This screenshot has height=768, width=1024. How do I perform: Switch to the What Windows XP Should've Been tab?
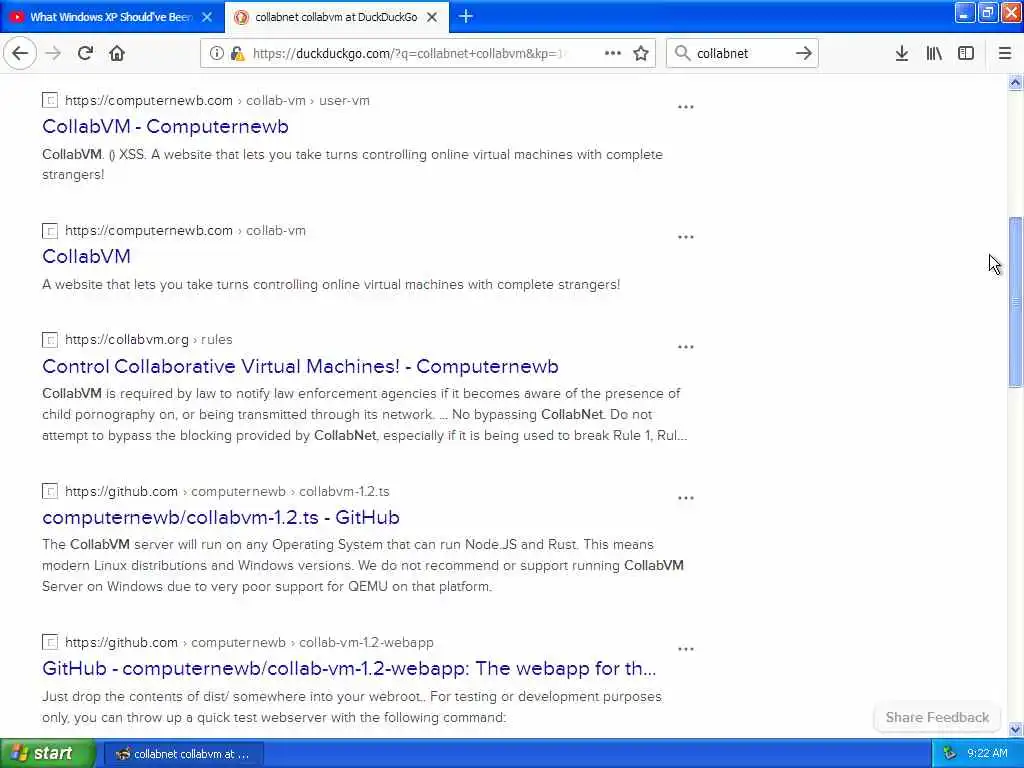[112, 17]
